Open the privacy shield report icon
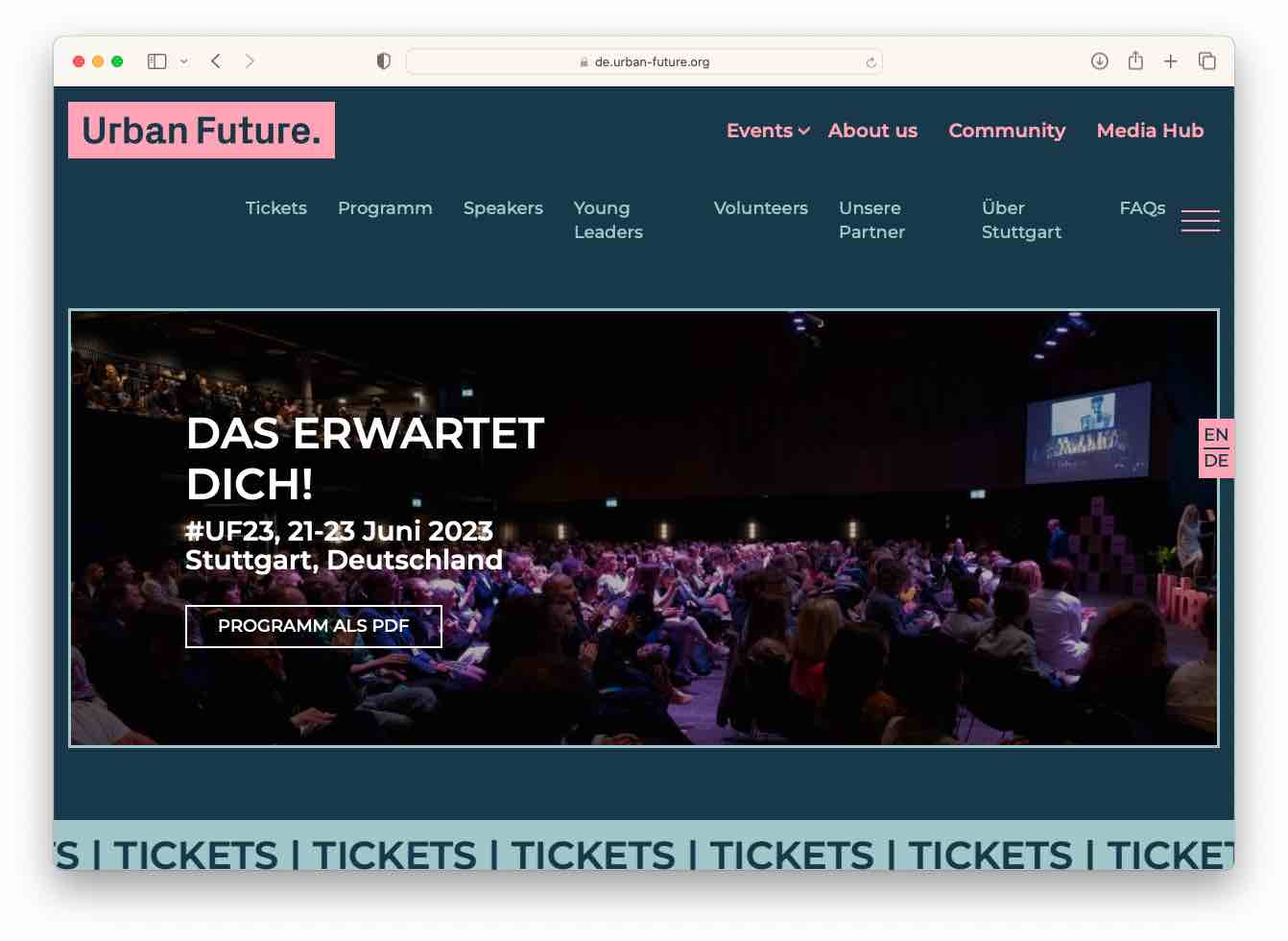The image size is (1288, 941). pyautogui.click(x=384, y=61)
